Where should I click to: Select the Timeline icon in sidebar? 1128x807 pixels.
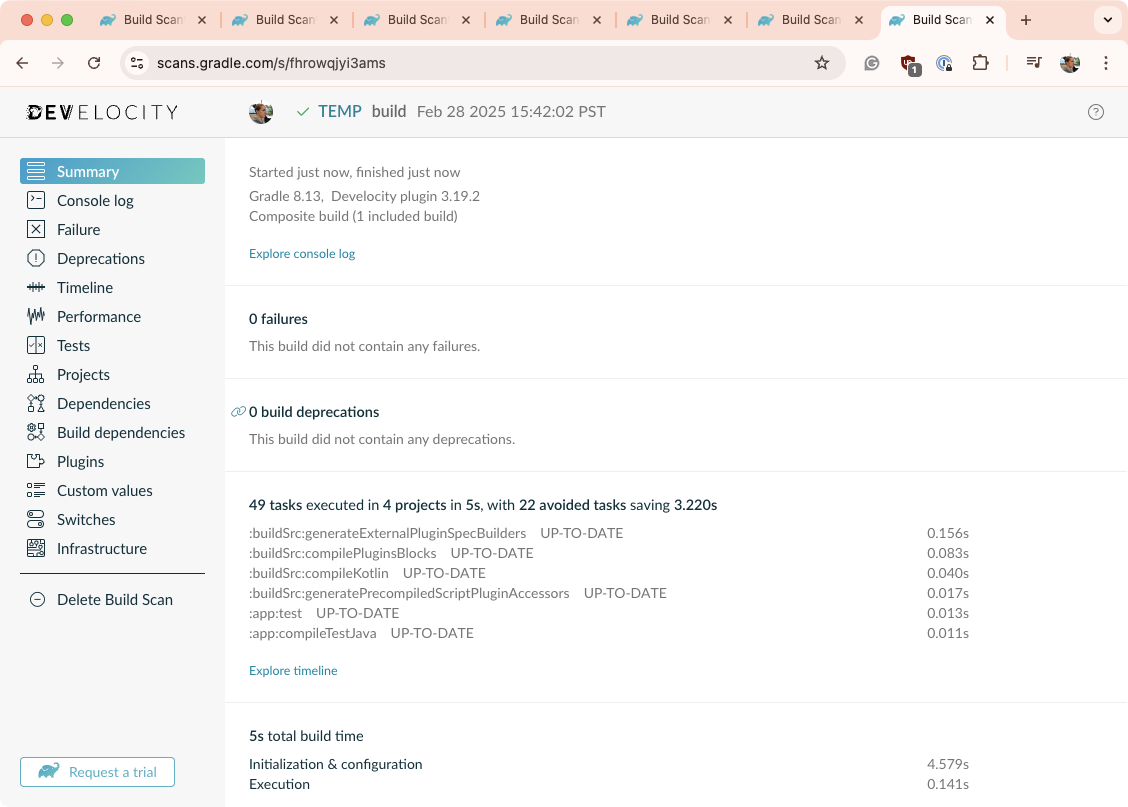(x=36, y=287)
